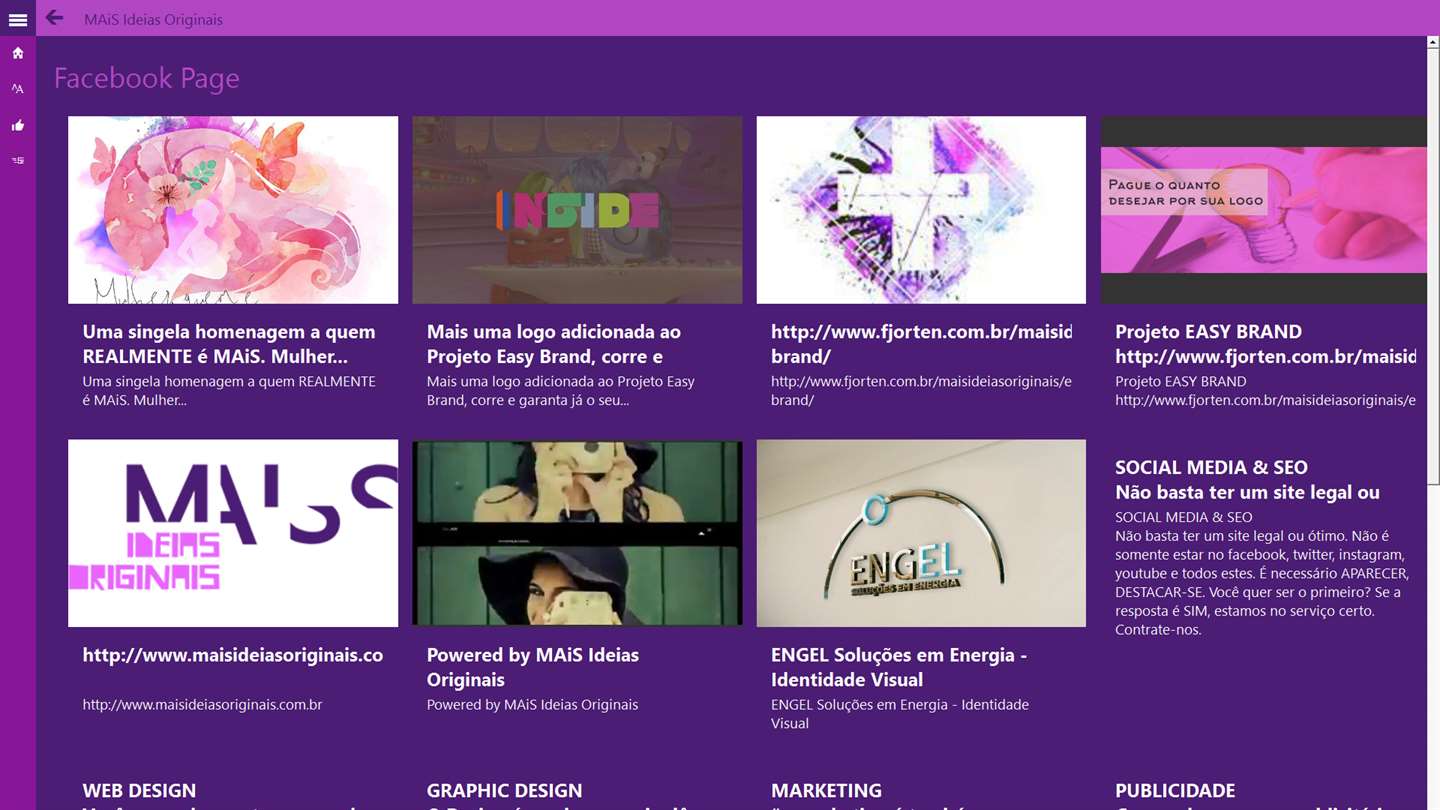Open 'Projeto EASY BRAND' post title
Screen dimensions: 1440x810
click(1265, 344)
